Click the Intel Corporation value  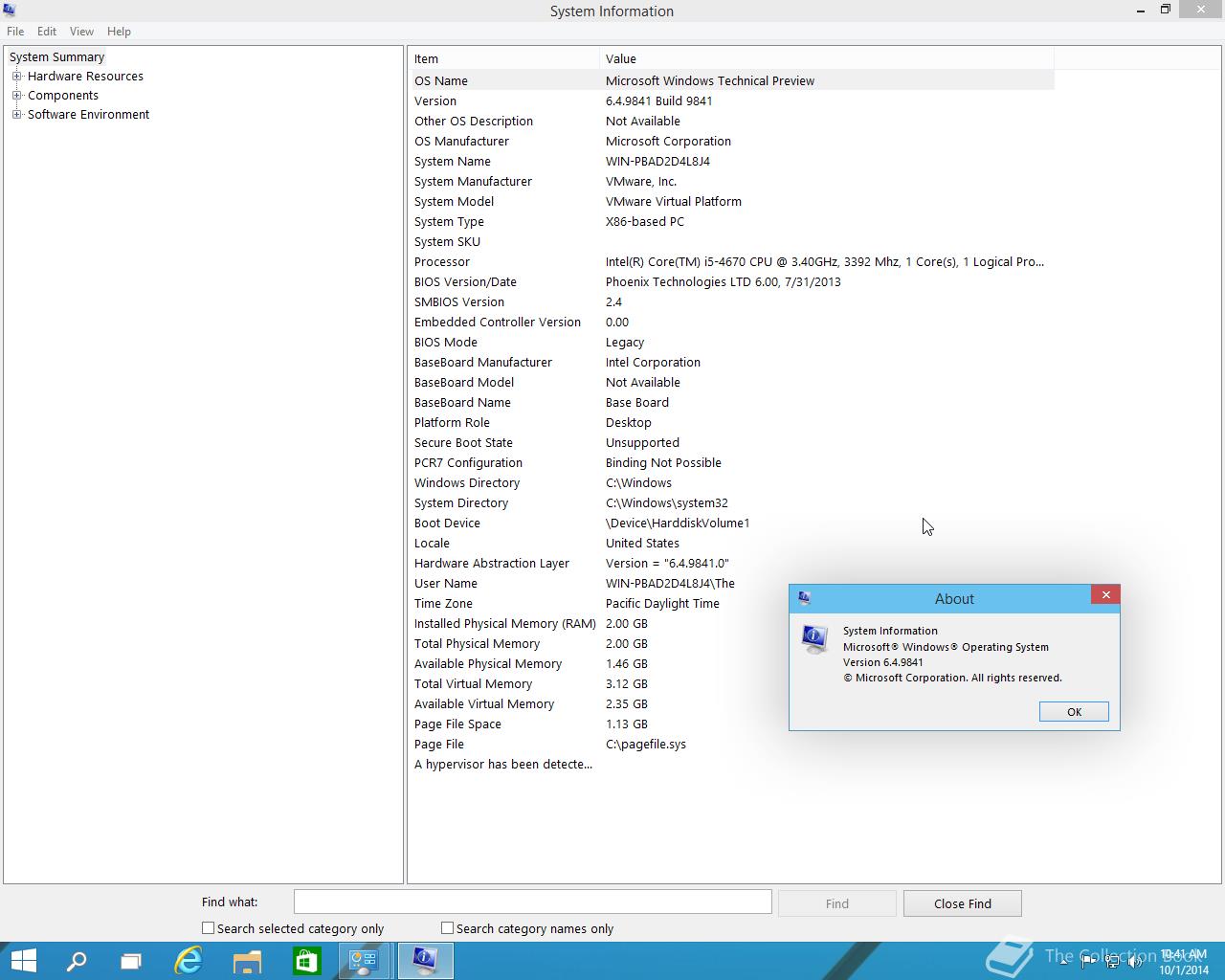pyautogui.click(x=653, y=362)
